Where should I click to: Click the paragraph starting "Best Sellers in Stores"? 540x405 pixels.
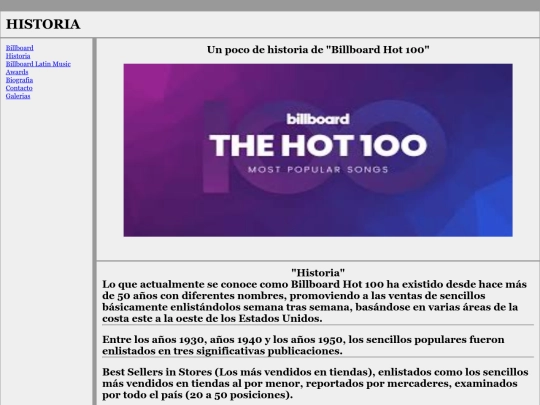point(315,383)
